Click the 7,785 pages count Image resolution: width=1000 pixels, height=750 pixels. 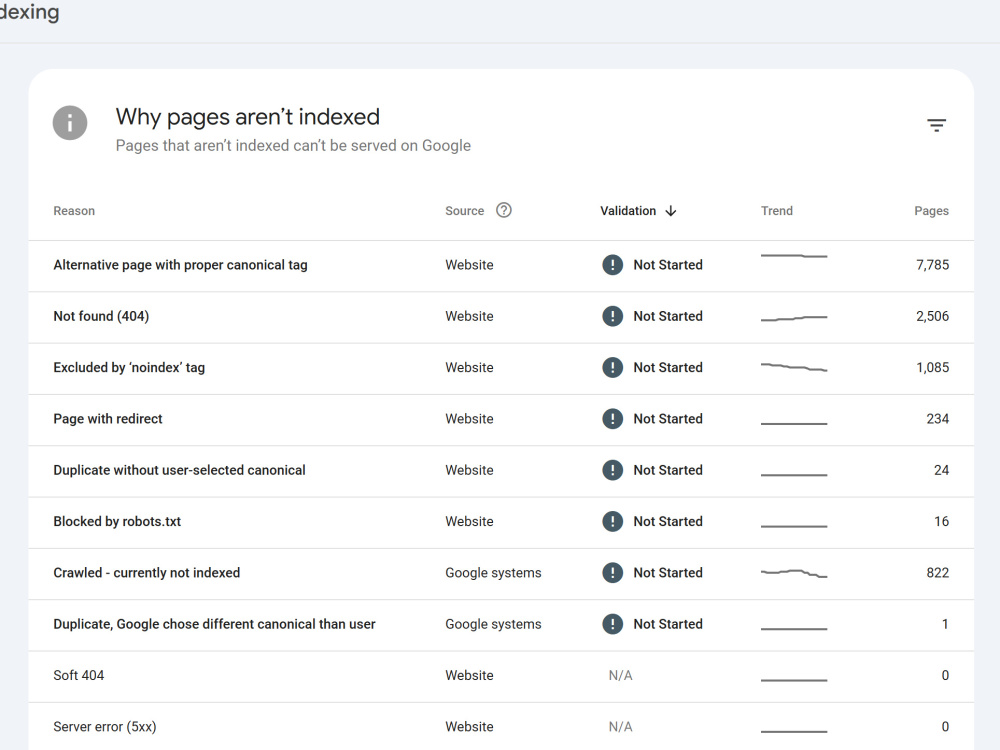tap(932, 265)
